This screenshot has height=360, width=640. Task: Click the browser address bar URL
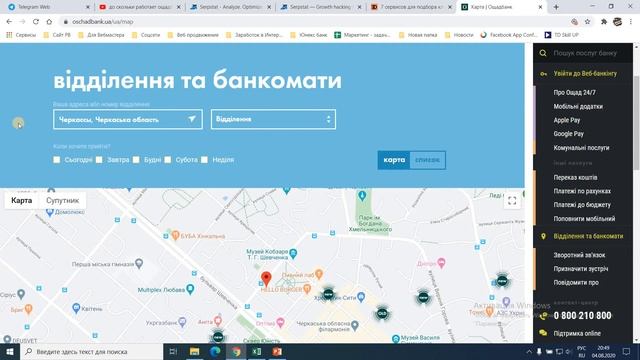103,22
